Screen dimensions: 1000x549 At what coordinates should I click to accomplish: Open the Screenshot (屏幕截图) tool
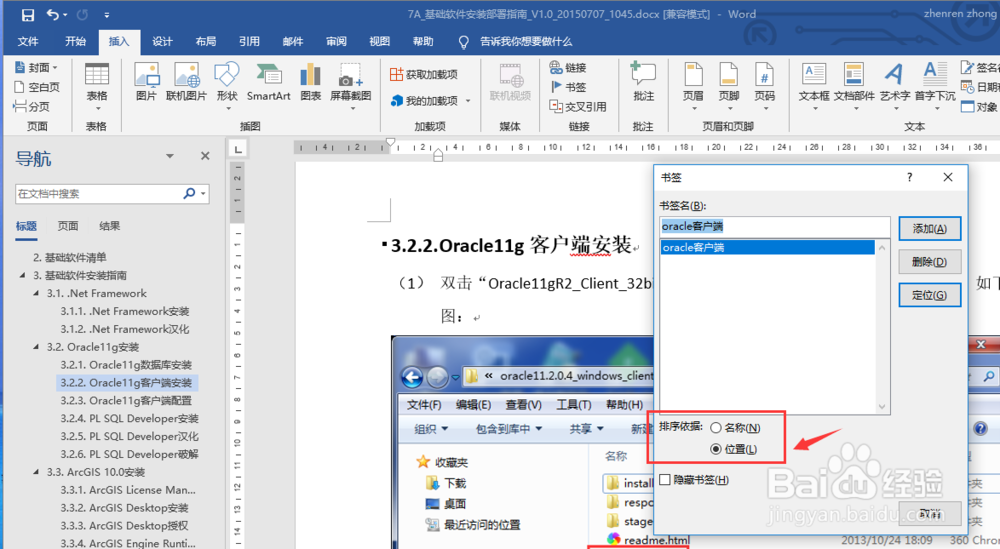[x=351, y=85]
